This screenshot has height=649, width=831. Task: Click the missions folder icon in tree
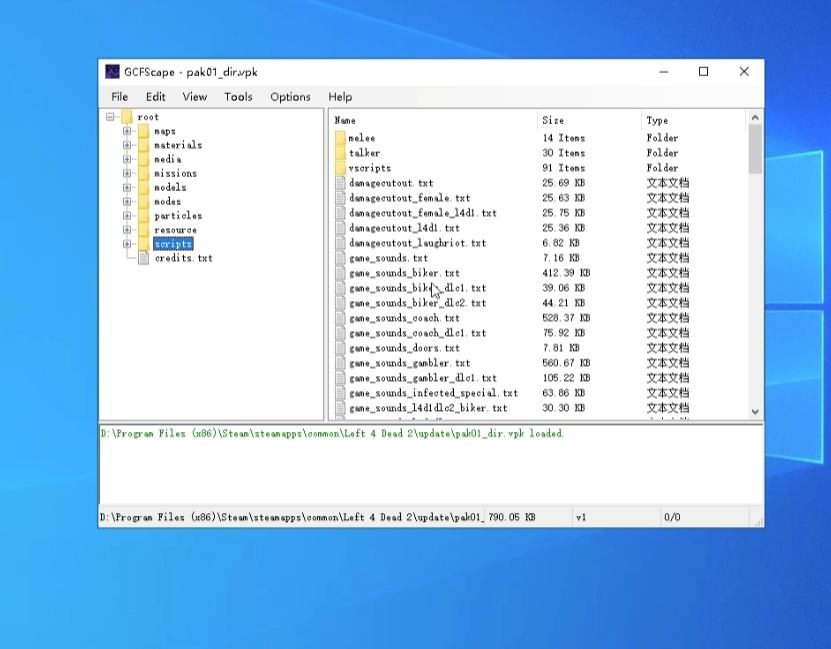pos(144,173)
